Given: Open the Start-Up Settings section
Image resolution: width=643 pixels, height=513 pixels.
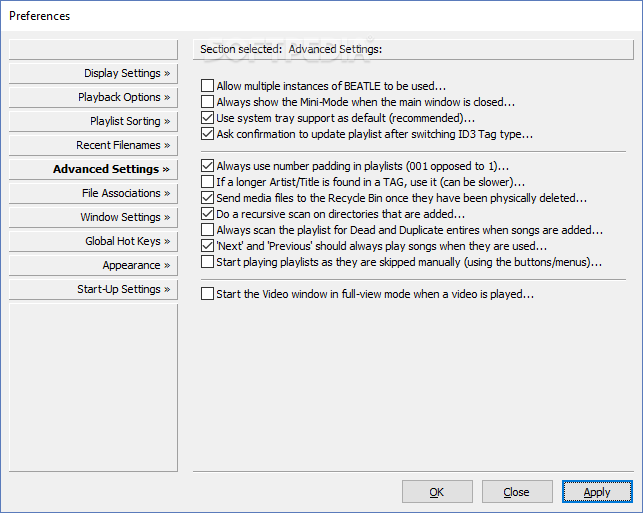Looking at the screenshot, I should pyautogui.click(x=93, y=289).
